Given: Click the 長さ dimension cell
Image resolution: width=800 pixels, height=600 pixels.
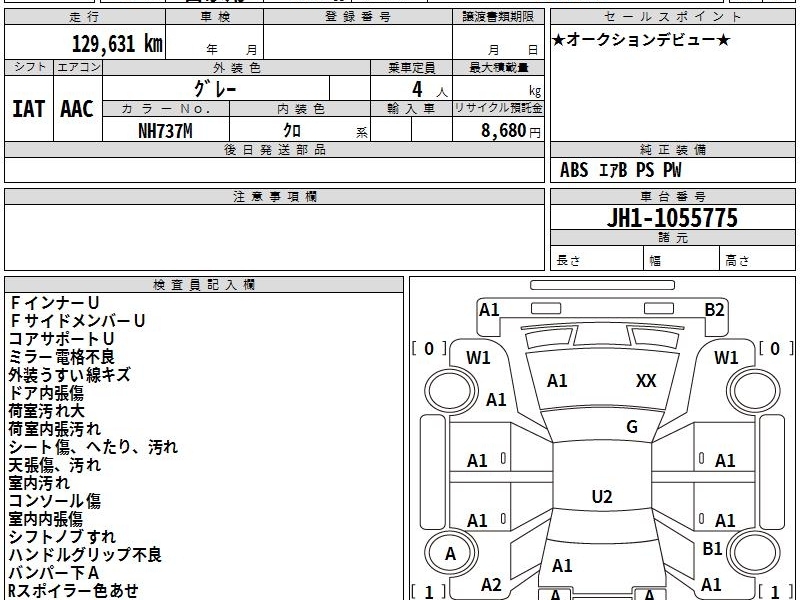Looking at the screenshot, I should point(597,260).
